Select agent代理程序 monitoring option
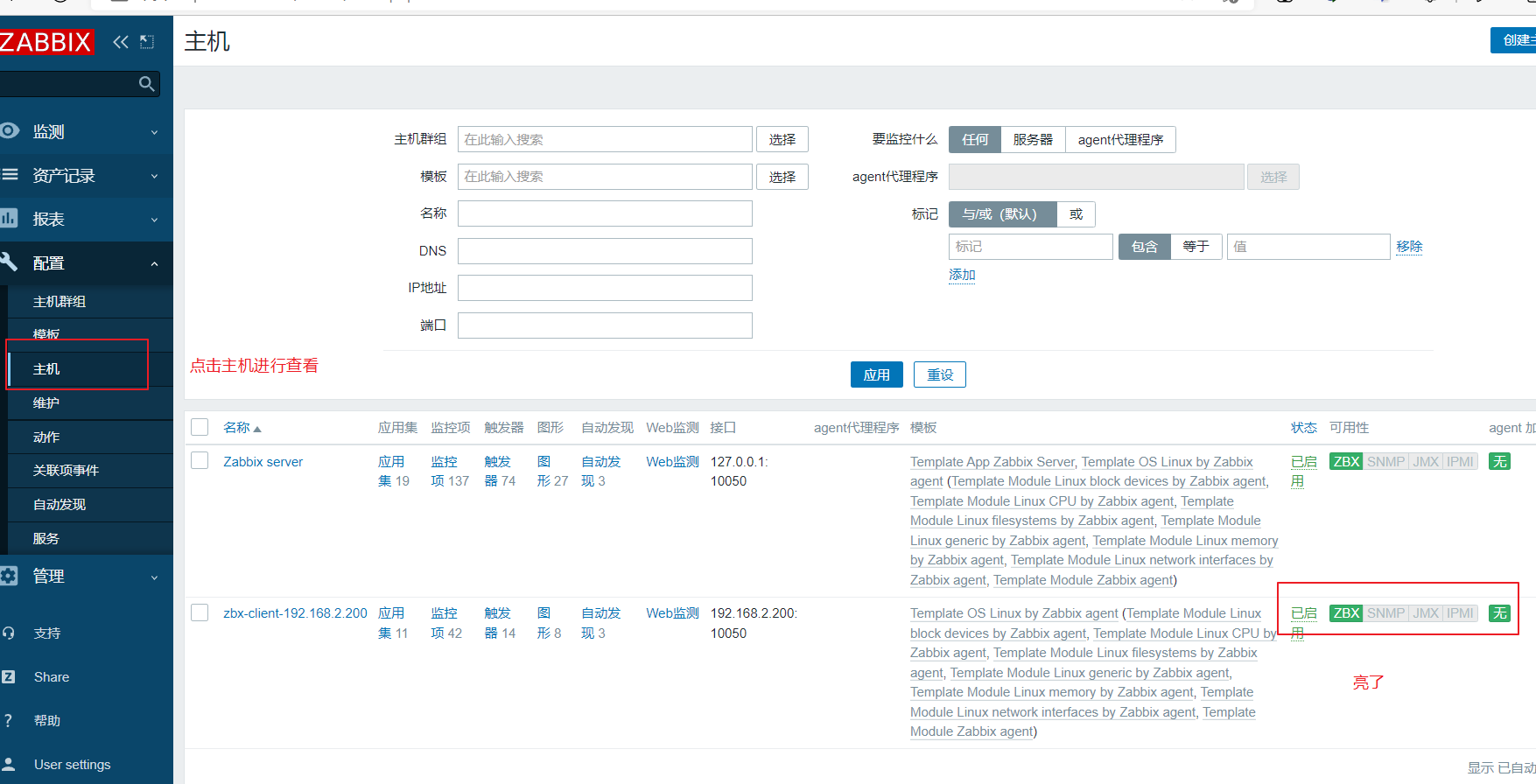The width and height of the screenshot is (1536, 784). point(1120,139)
